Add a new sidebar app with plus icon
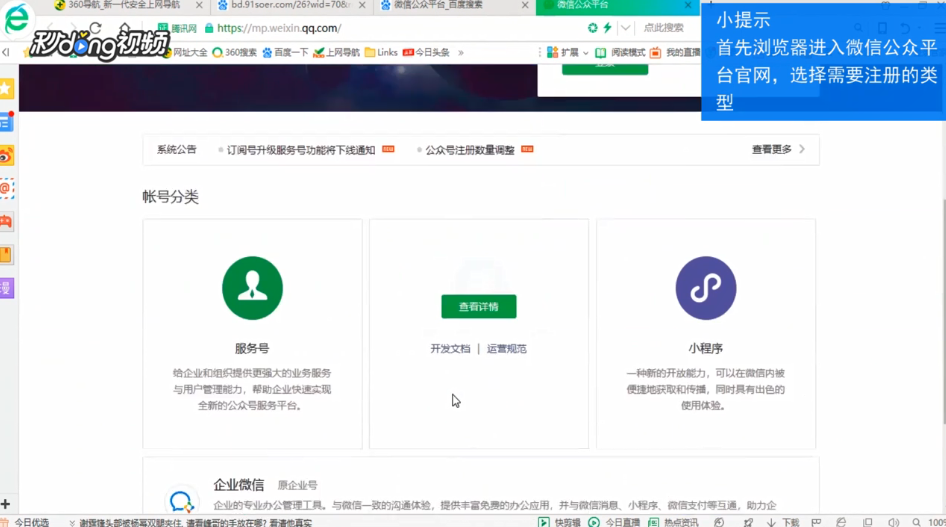The image size is (946, 527). pos(5,504)
